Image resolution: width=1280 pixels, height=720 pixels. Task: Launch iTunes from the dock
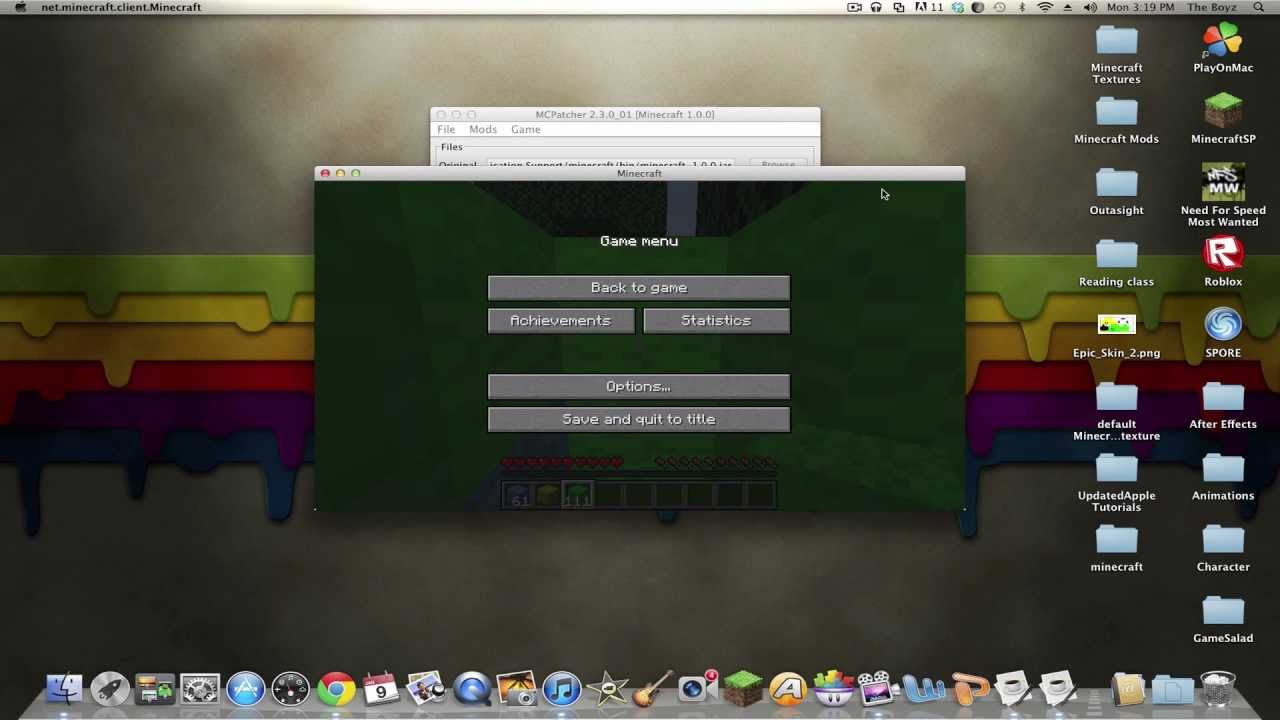tap(562, 688)
